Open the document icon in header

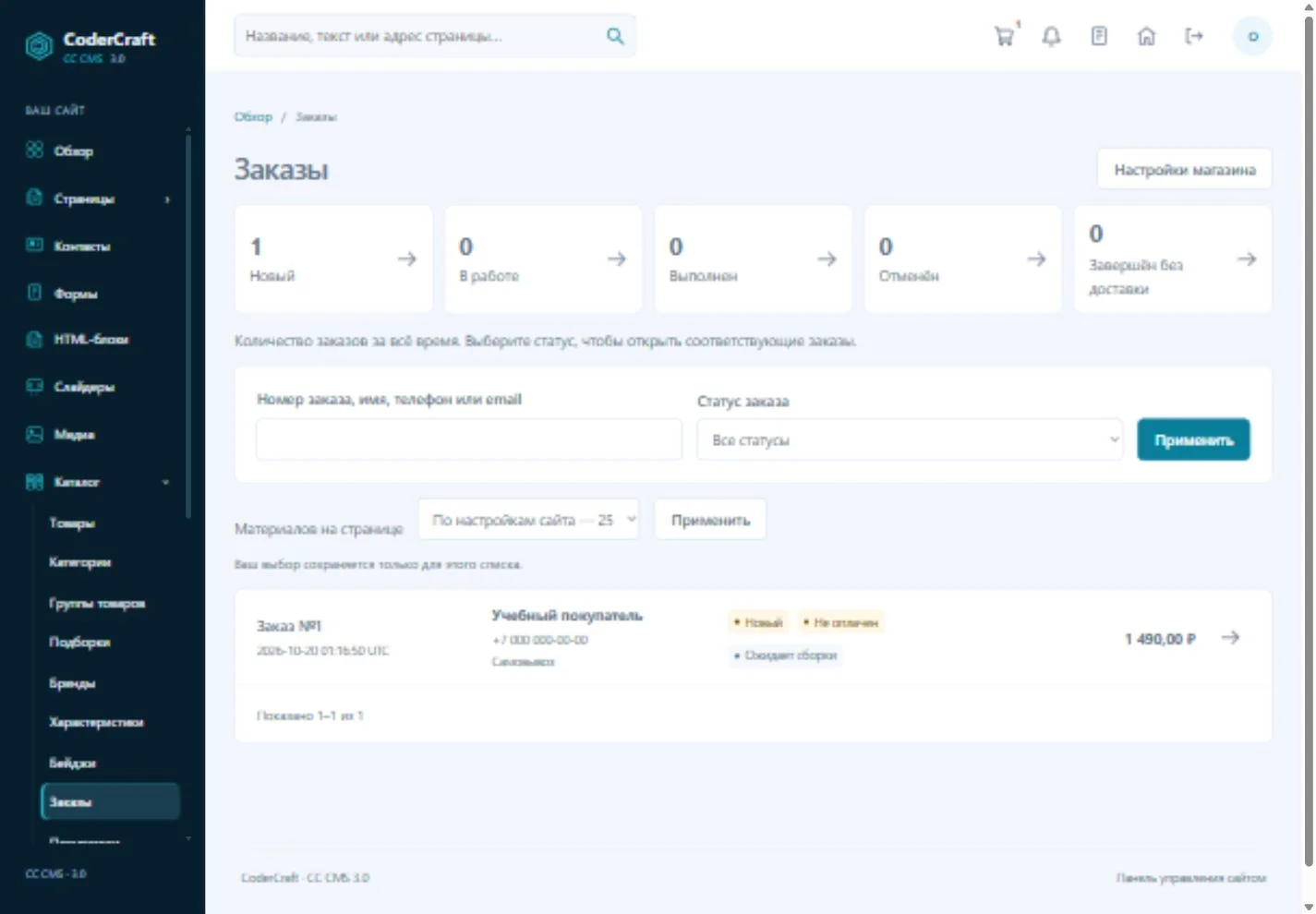pyautogui.click(x=1099, y=36)
